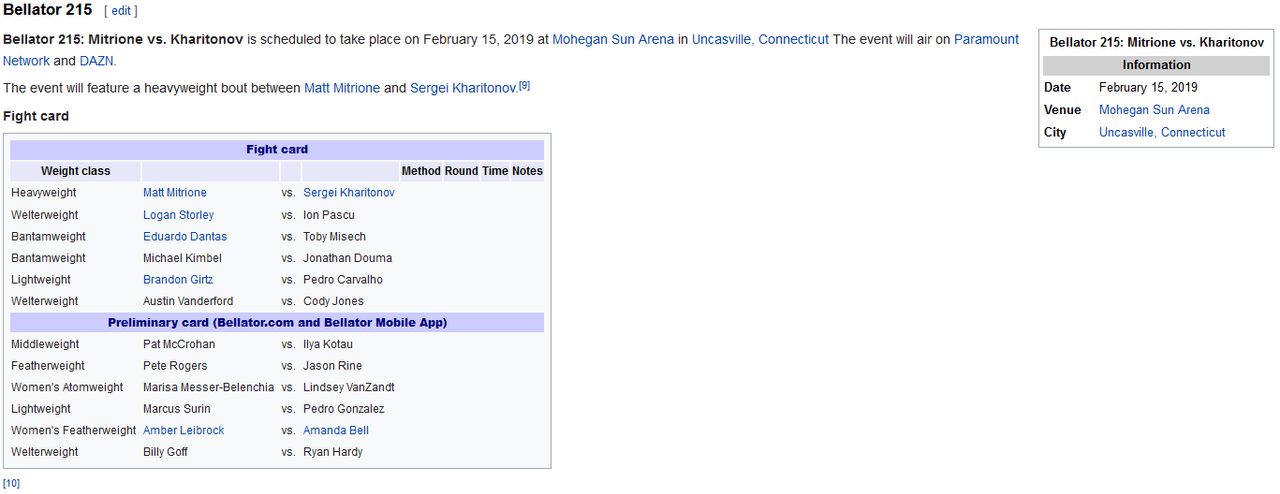Select the Venue label in infobox
1280x494 pixels.
(1062, 110)
